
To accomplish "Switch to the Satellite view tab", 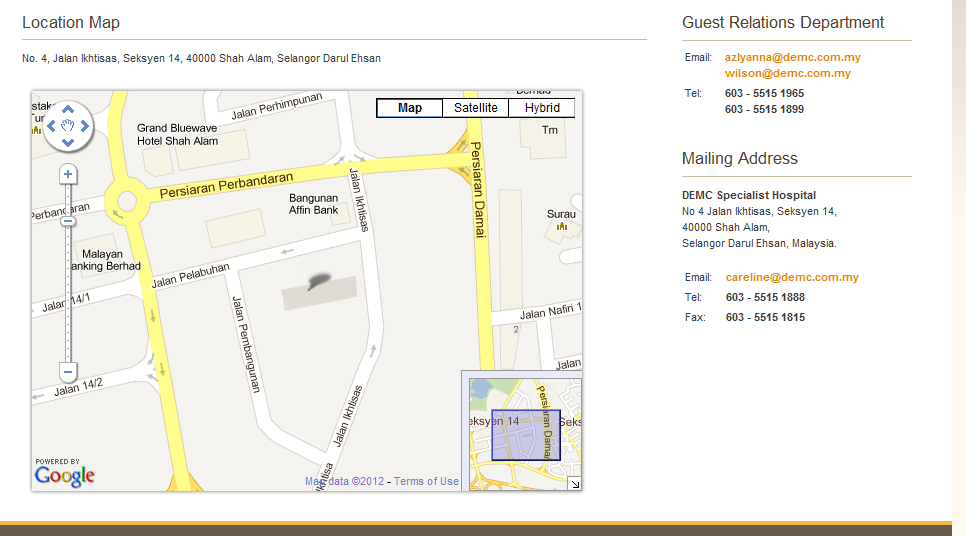I will 476,108.
